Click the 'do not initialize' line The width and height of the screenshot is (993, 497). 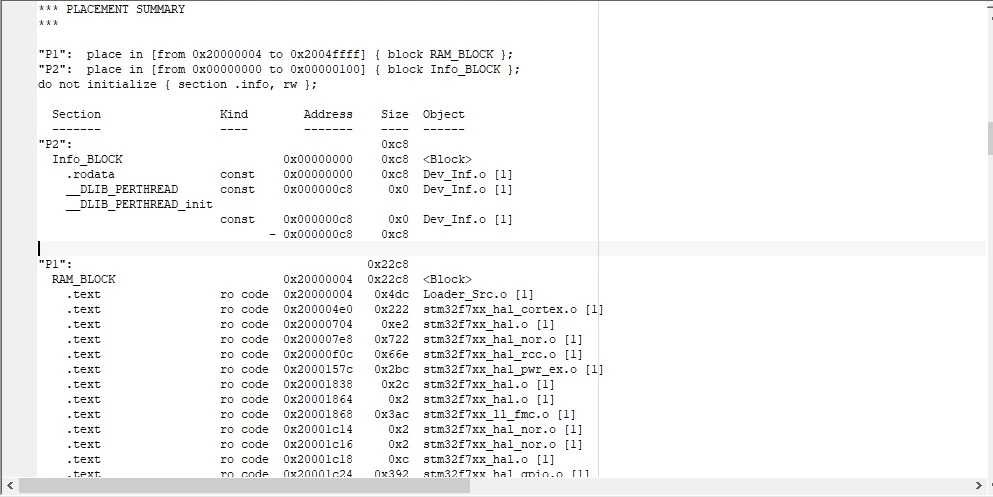(177, 85)
